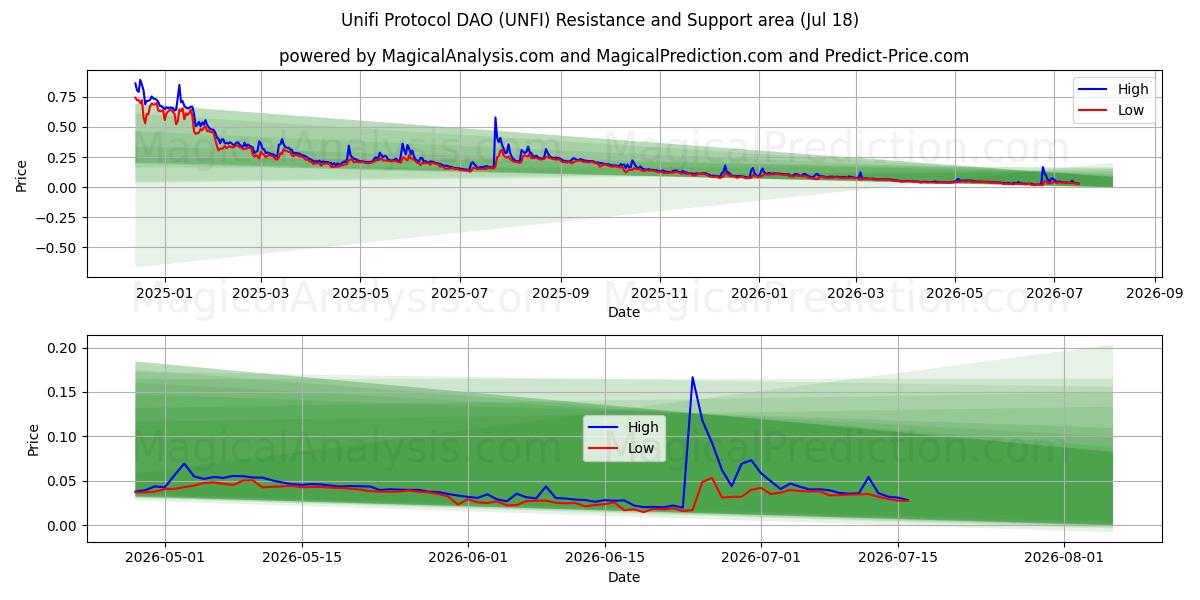Click the late-June High price spike peak in bottom chart
The height and width of the screenshot is (600, 1200).
click(692, 378)
